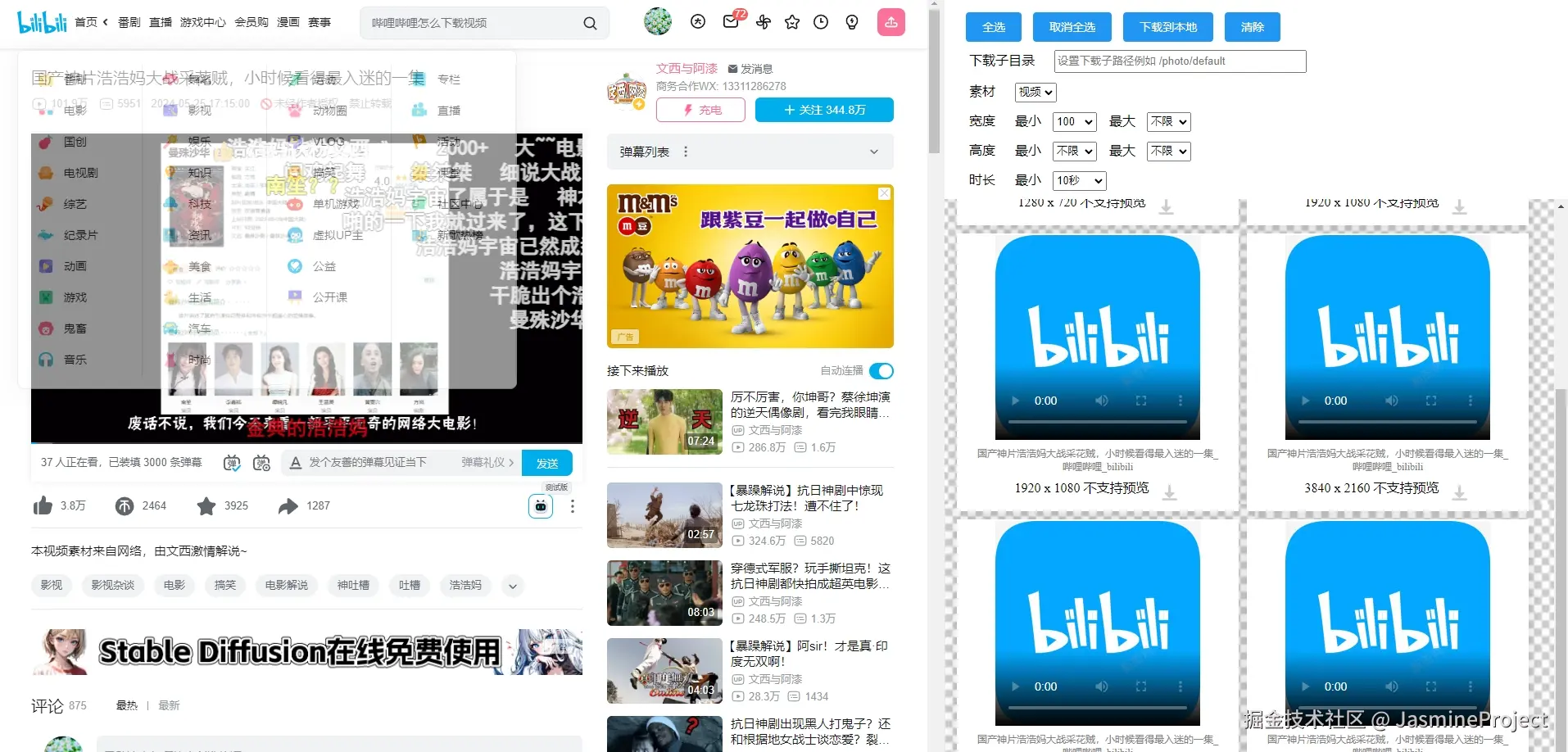
Task: Open the message inbox with 72 notifications
Action: pos(730,22)
